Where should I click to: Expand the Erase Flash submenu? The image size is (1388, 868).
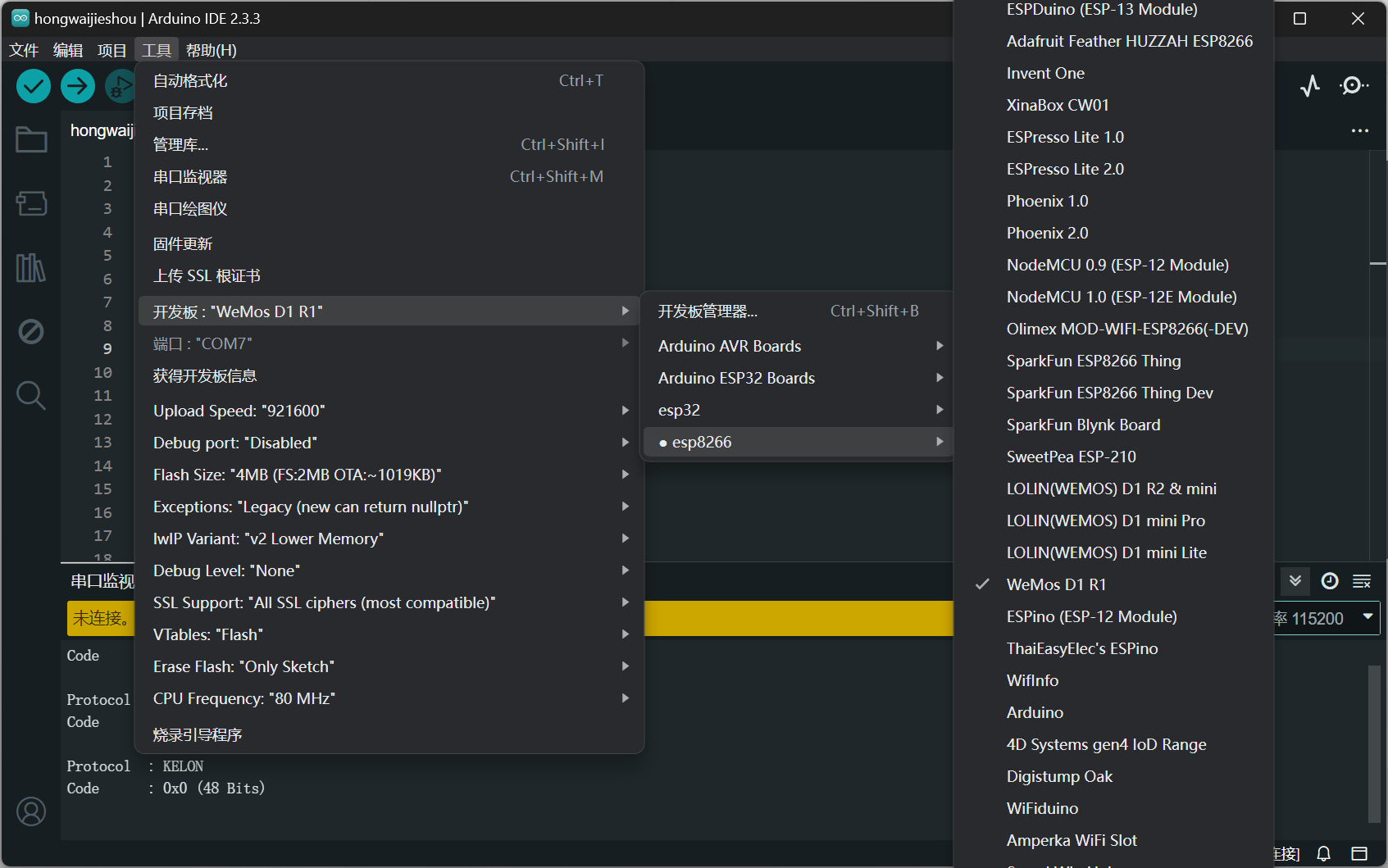point(389,666)
